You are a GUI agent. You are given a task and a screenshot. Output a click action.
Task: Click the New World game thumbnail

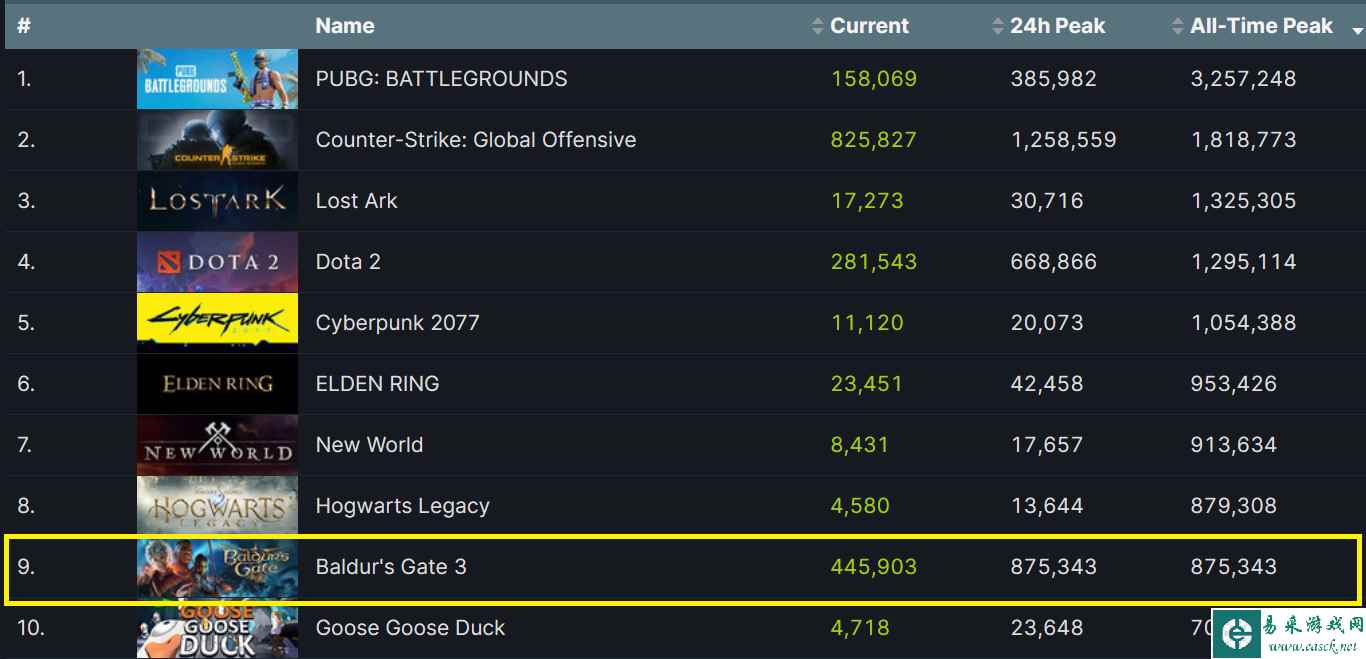pos(217,445)
